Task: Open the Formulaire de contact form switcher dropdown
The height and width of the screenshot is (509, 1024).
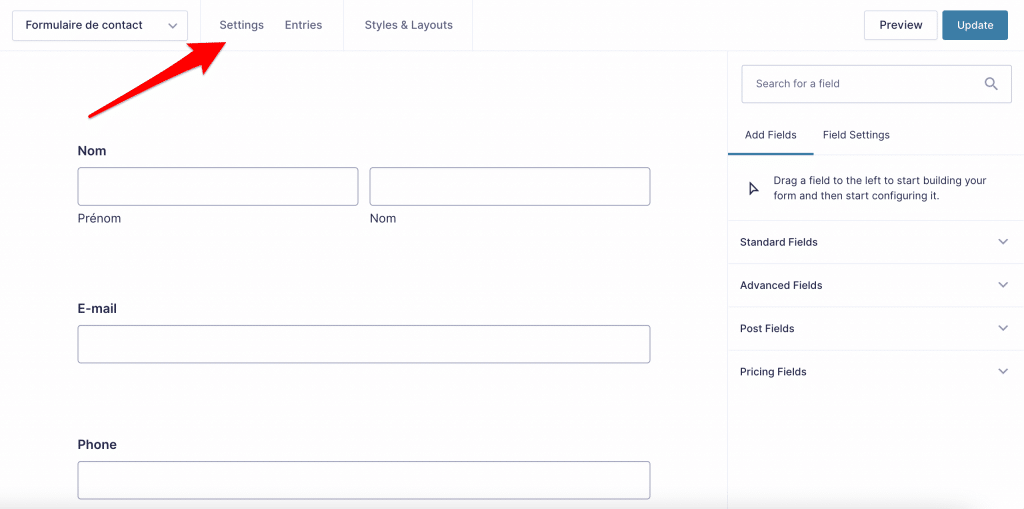Action: point(100,25)
